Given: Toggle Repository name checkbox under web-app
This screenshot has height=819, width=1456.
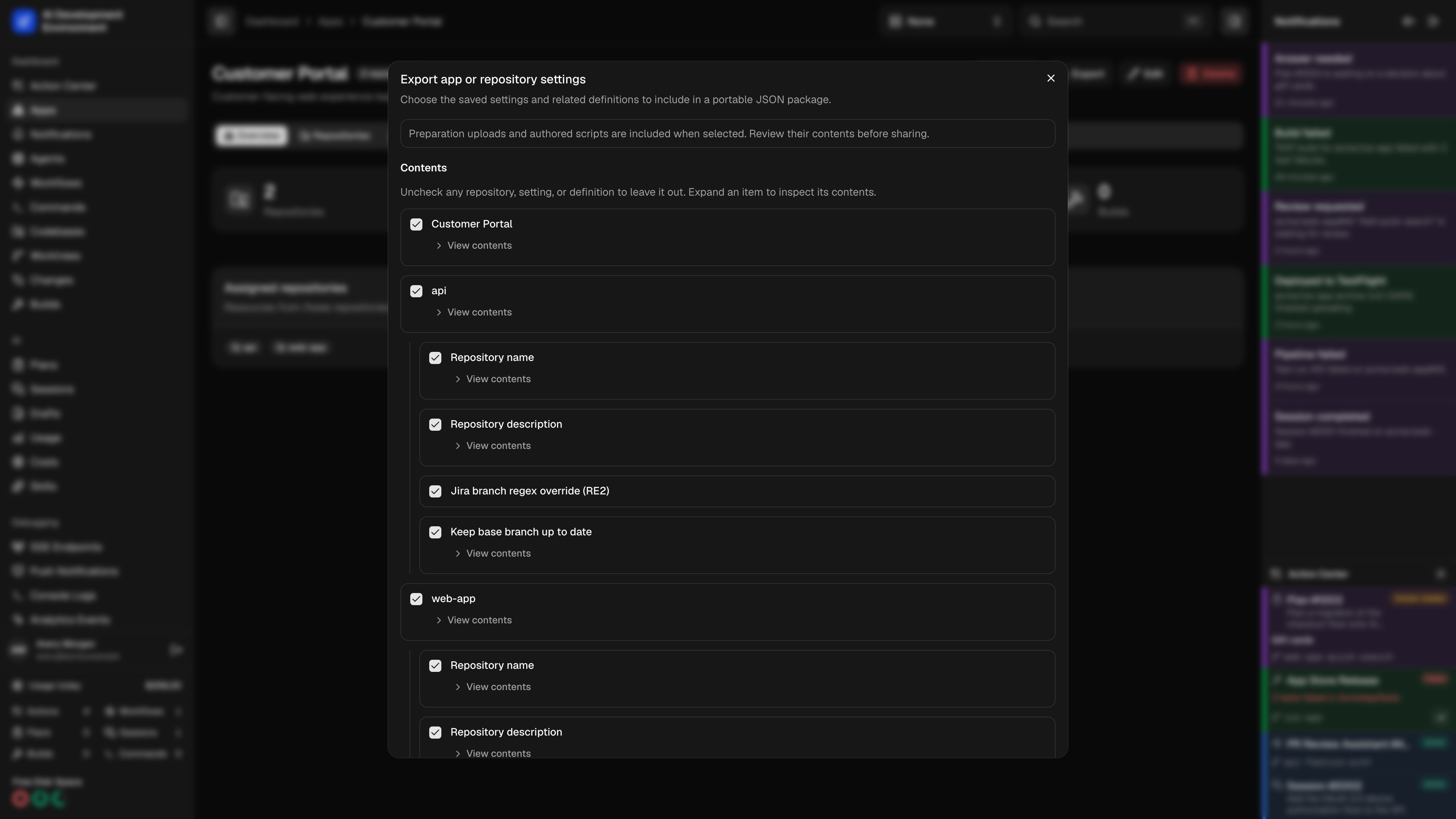Looking at the screenshot, I should (x=435, y=666).
